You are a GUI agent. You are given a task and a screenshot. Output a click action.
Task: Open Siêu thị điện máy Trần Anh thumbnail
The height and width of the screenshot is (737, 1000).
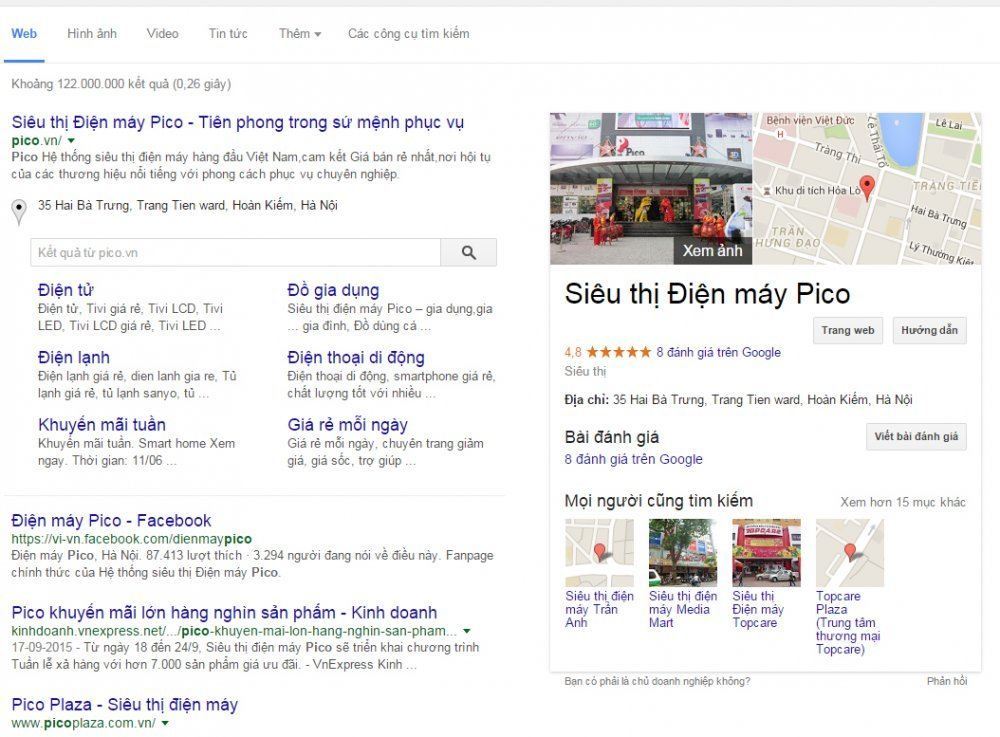click(x=599, y=553)
